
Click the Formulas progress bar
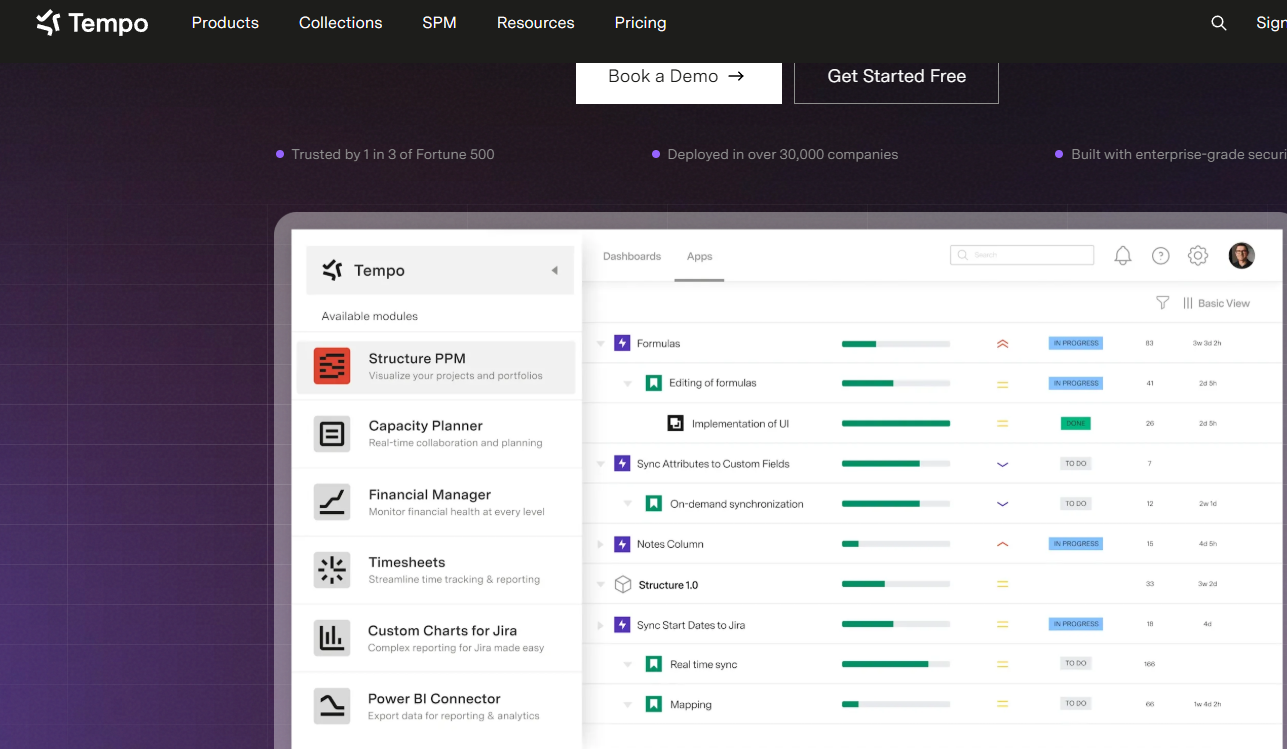coord(896,344)
